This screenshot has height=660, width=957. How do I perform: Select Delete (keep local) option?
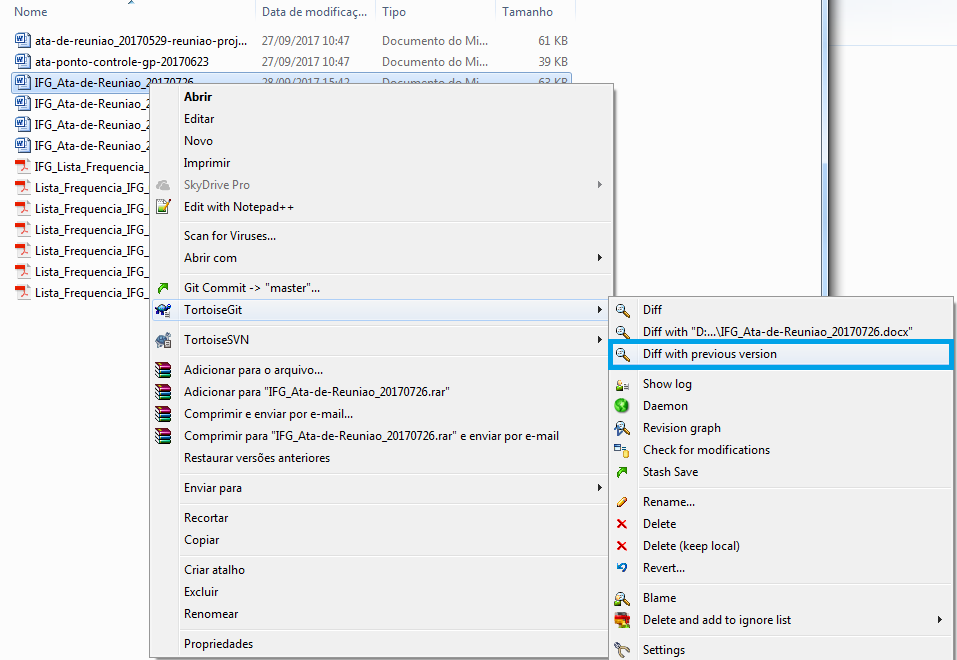[x=691, y=546]
